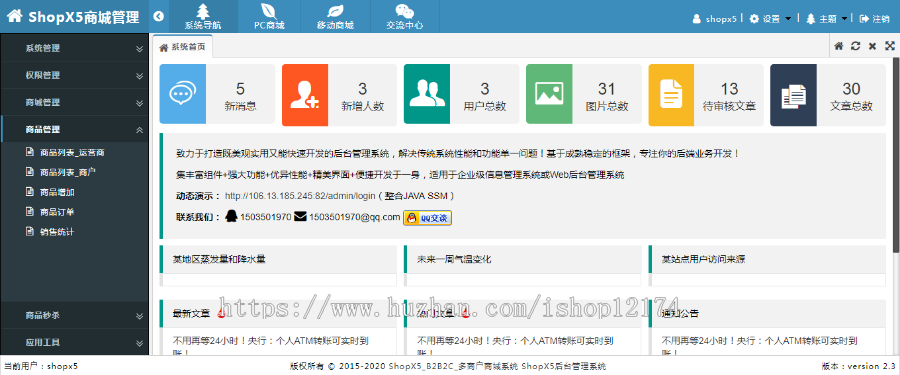Click the 新消息 count 5
900x375 pixels.
click(240, 88)
